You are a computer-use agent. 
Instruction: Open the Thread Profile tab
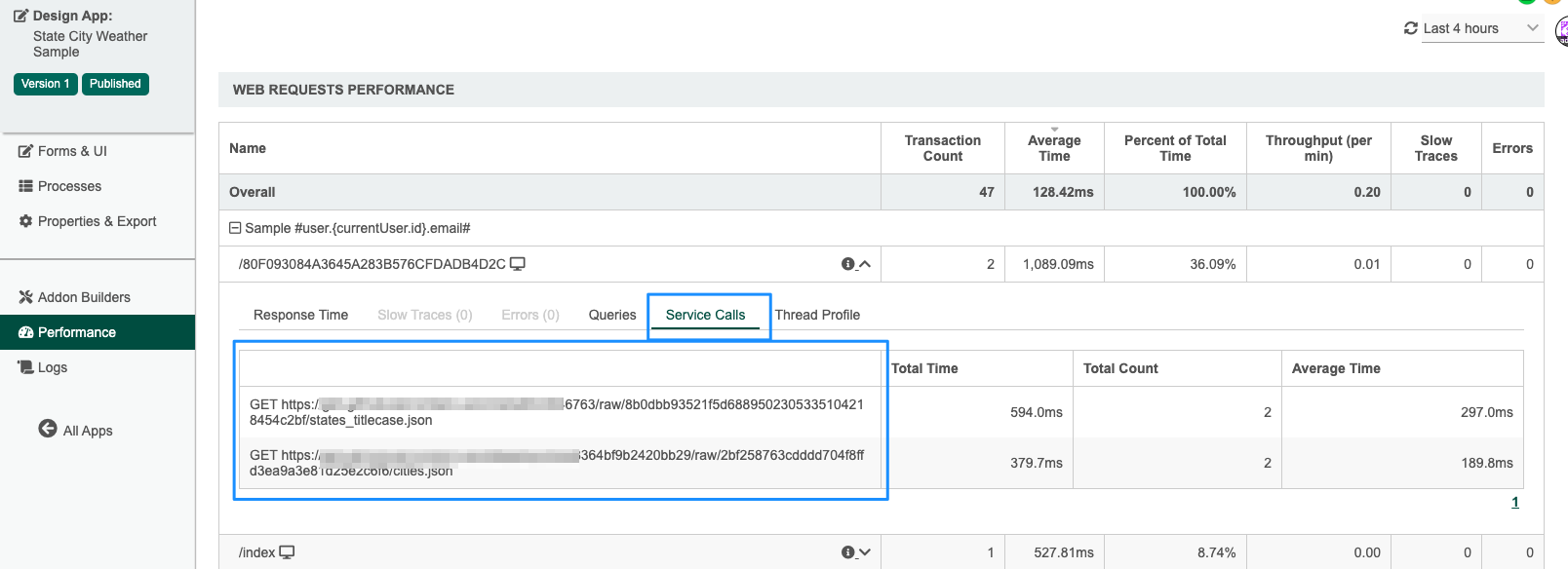pyautogui.click(x=817, y=315)
